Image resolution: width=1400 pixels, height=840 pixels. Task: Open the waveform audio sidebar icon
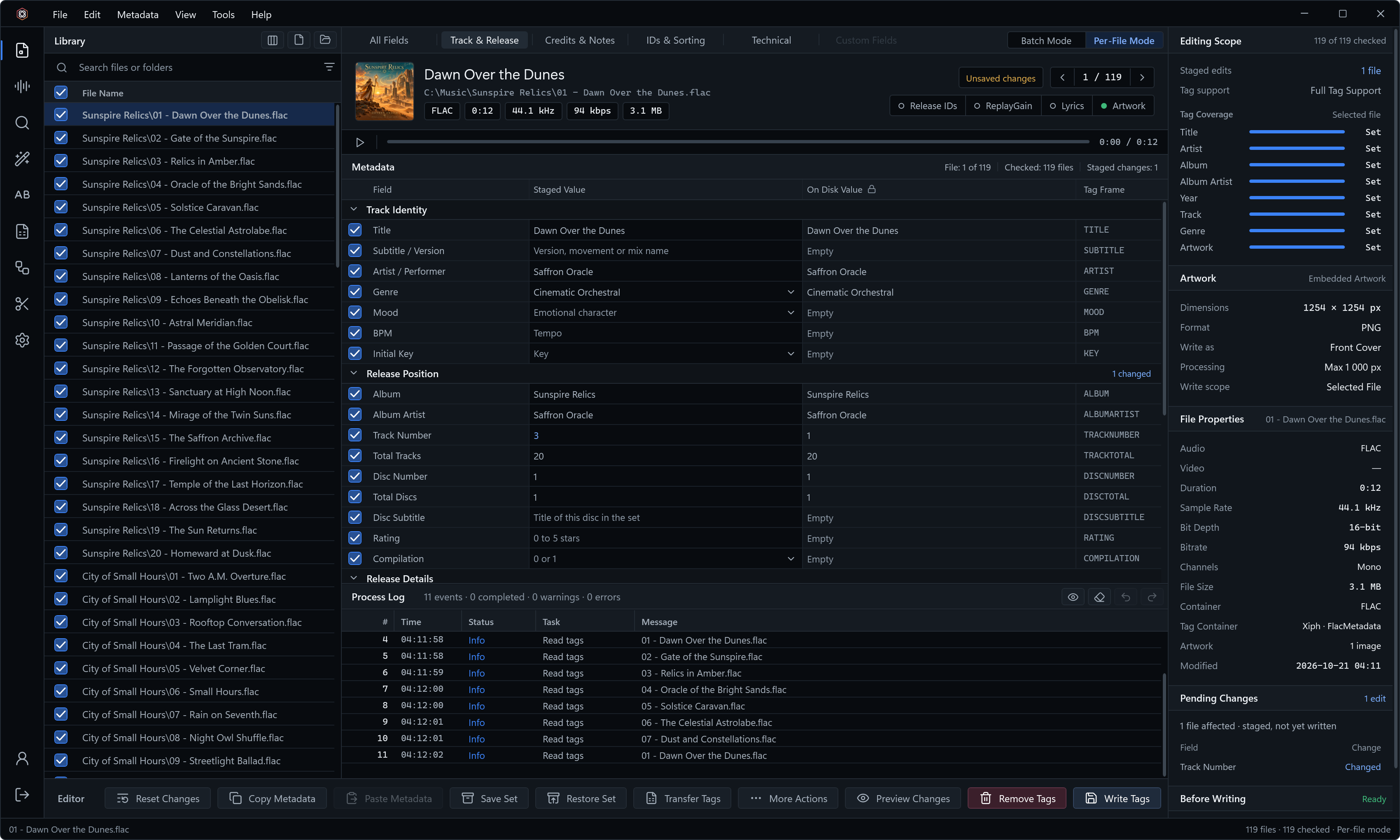[22, 86]
